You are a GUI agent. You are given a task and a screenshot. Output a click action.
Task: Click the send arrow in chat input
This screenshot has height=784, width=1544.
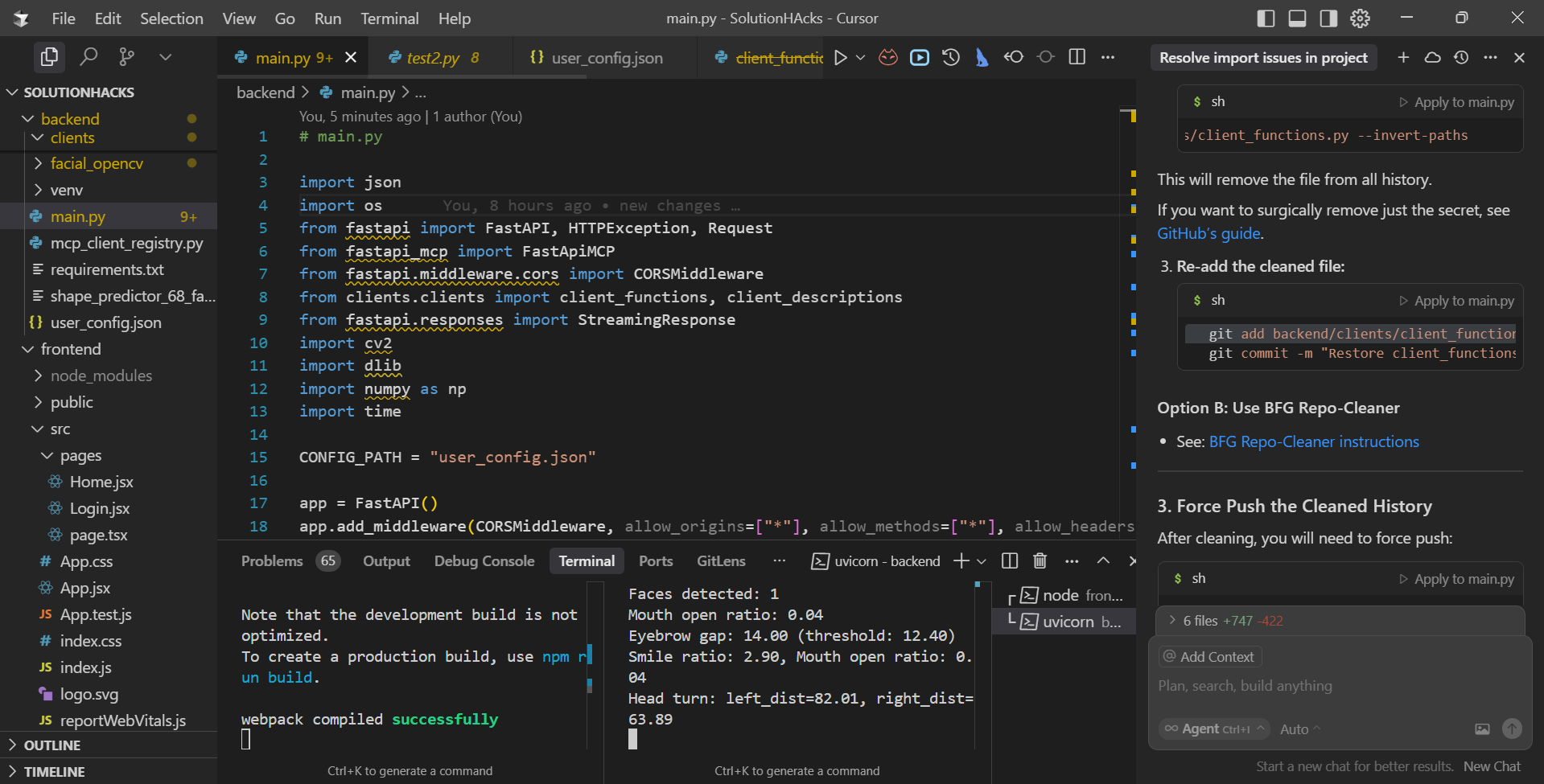point(1512,729)
